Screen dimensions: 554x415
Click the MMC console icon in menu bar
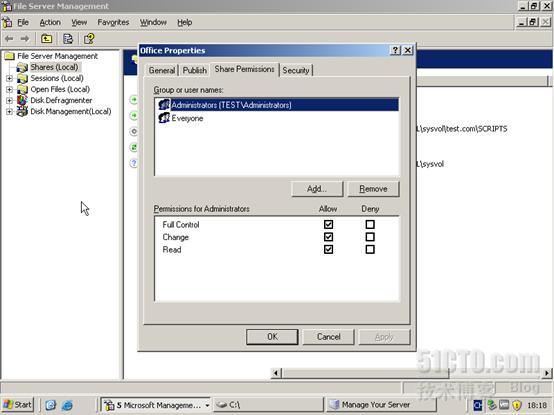coord(7,22)
